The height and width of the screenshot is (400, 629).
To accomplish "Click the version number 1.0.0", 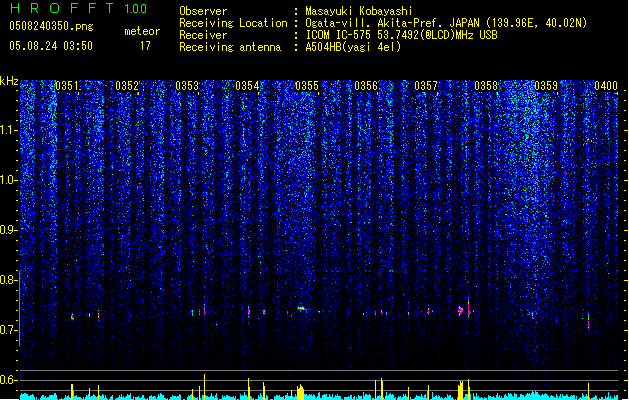I will tap(135, 8).
